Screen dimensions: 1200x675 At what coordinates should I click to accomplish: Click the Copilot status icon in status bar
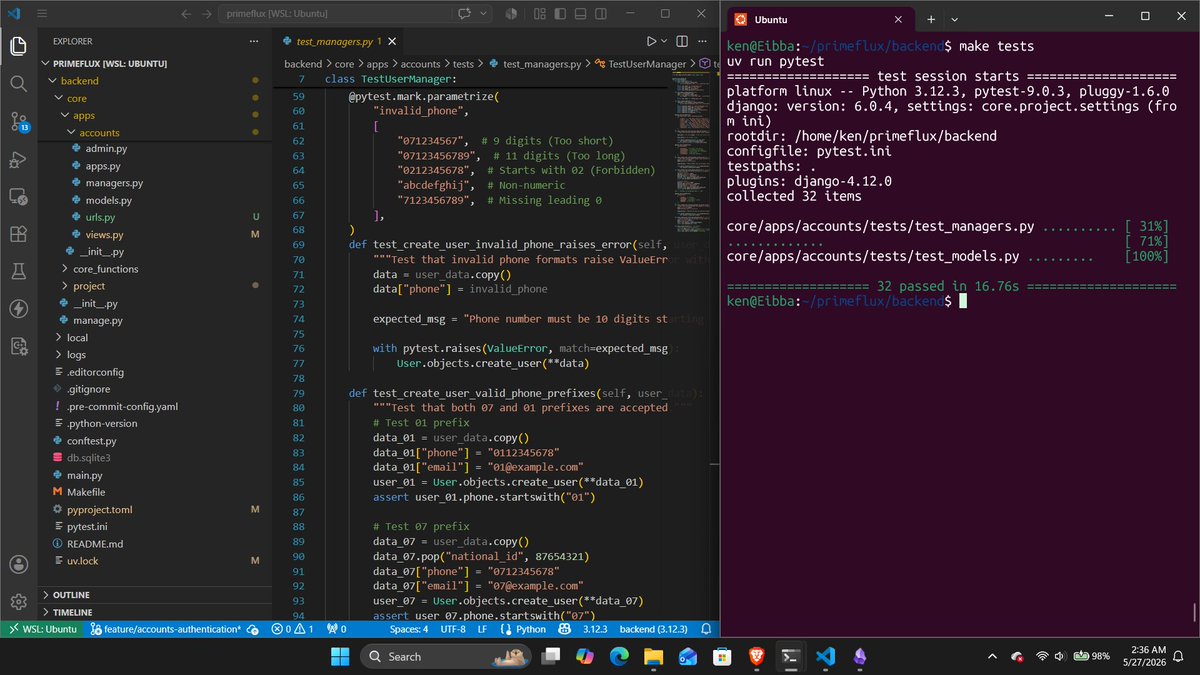[x=564, y=629]
